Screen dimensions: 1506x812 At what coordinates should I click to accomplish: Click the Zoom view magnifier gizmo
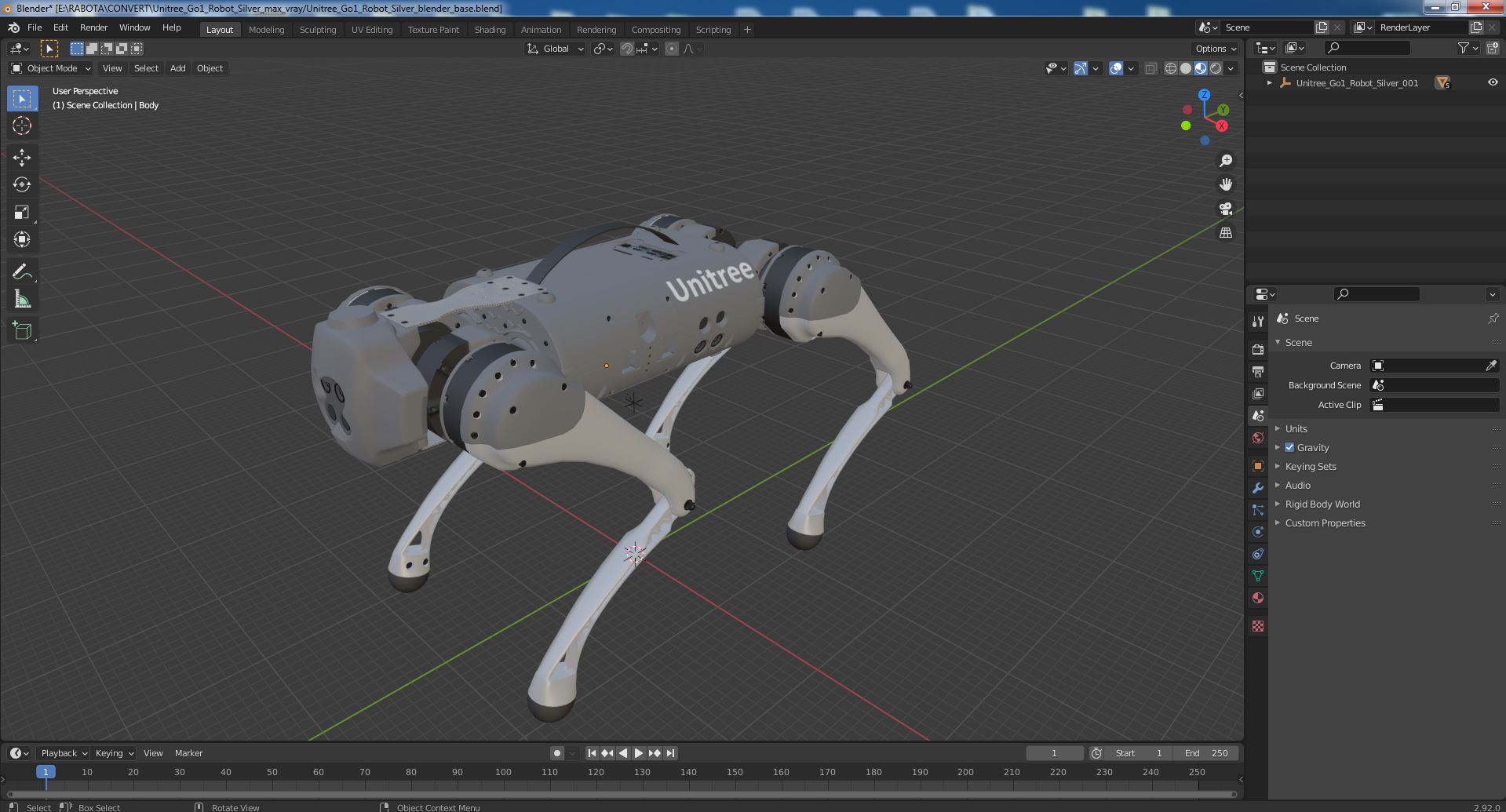(x=1226, y=161)
